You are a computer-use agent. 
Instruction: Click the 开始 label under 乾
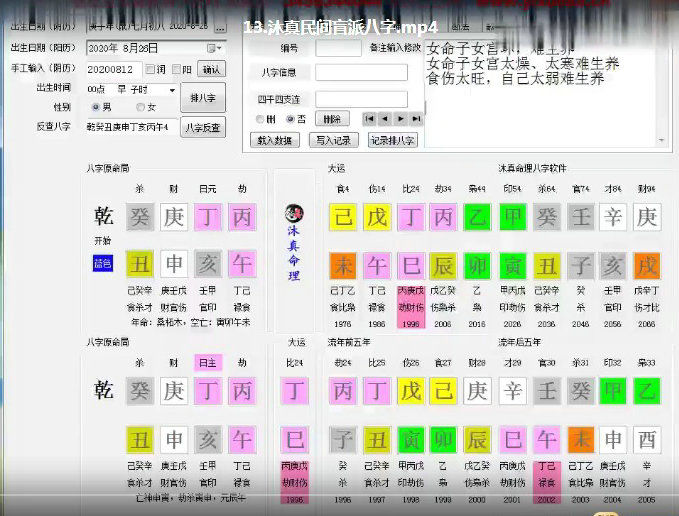(x=103, y=240)
